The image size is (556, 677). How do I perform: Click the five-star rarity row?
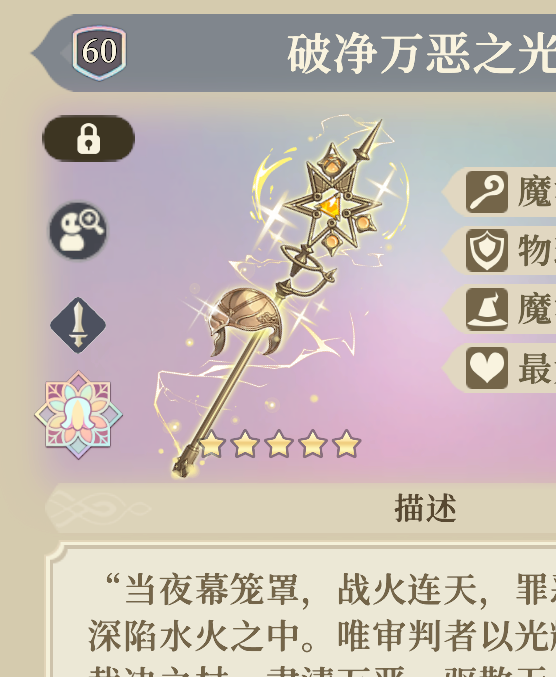[x=279, y=443]
